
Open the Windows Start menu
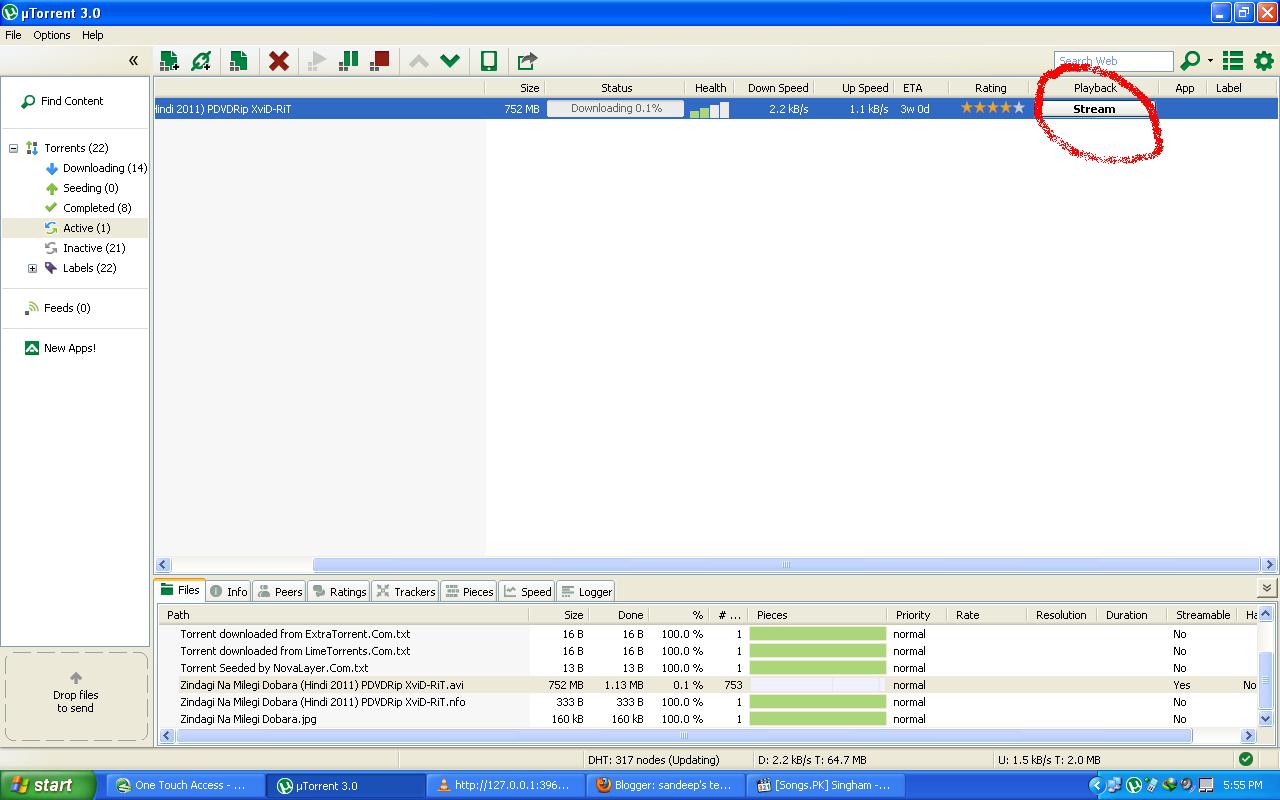tap(48, 785)
